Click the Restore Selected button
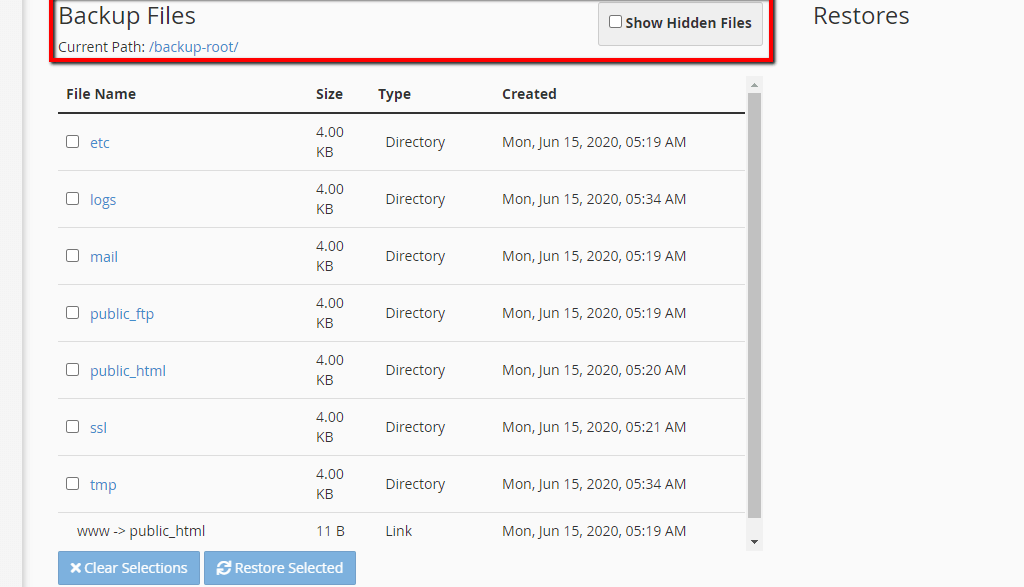 pyautogui.click(x=280, y=568)
